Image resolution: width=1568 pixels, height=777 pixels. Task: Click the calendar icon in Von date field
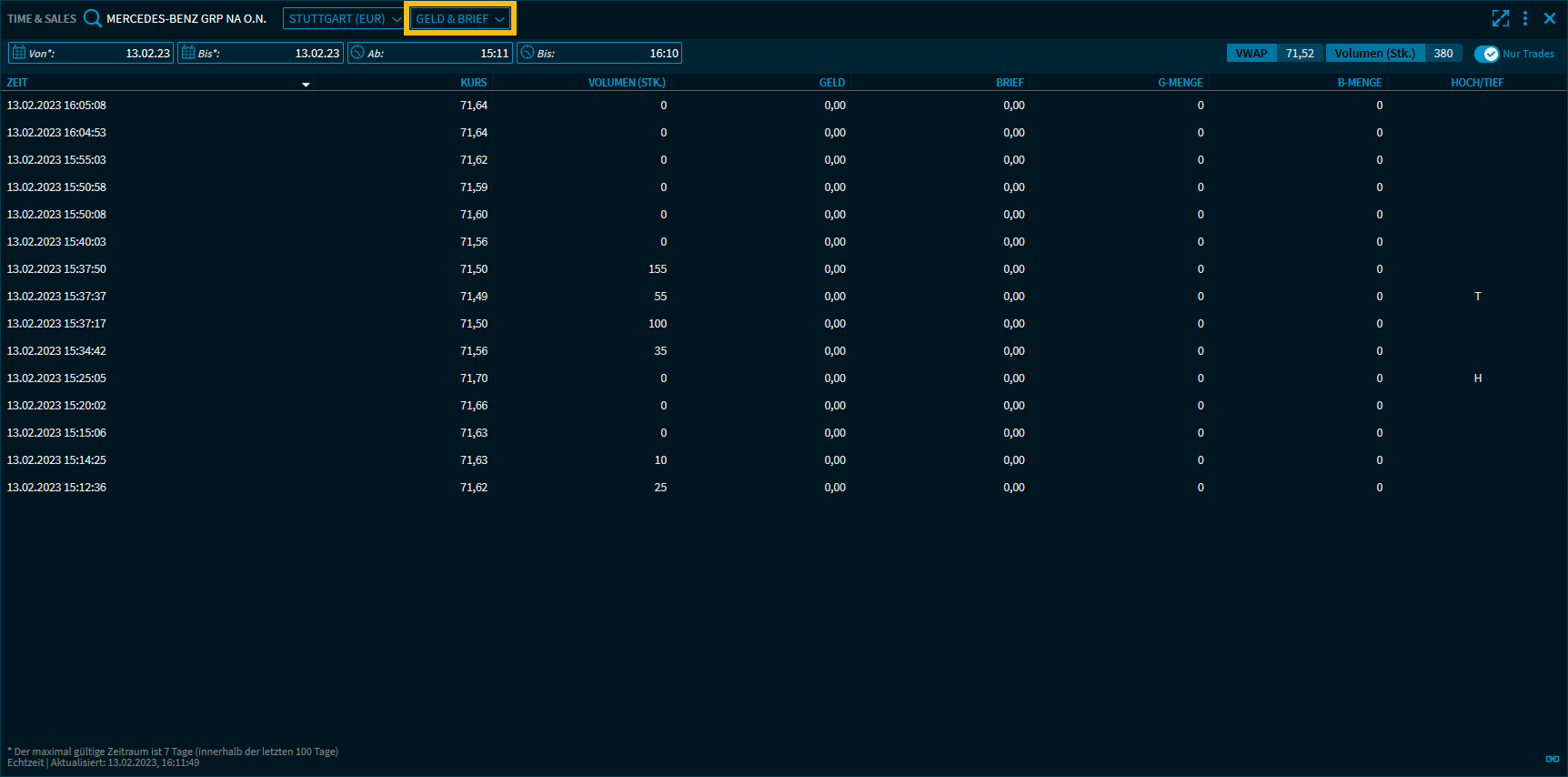[18, 53]
